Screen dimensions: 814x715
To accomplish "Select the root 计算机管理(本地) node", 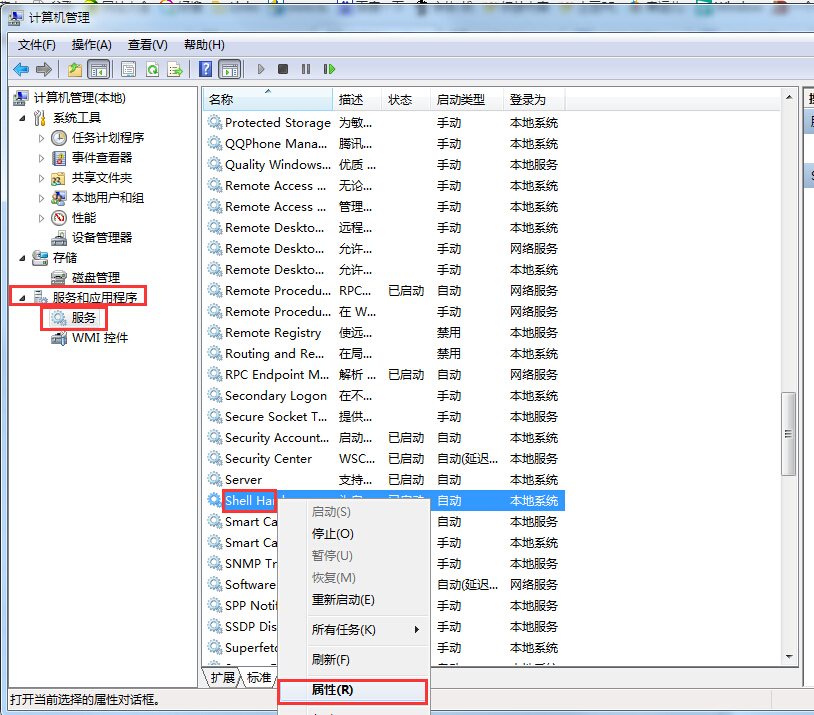I will click(x=79, y=98).
